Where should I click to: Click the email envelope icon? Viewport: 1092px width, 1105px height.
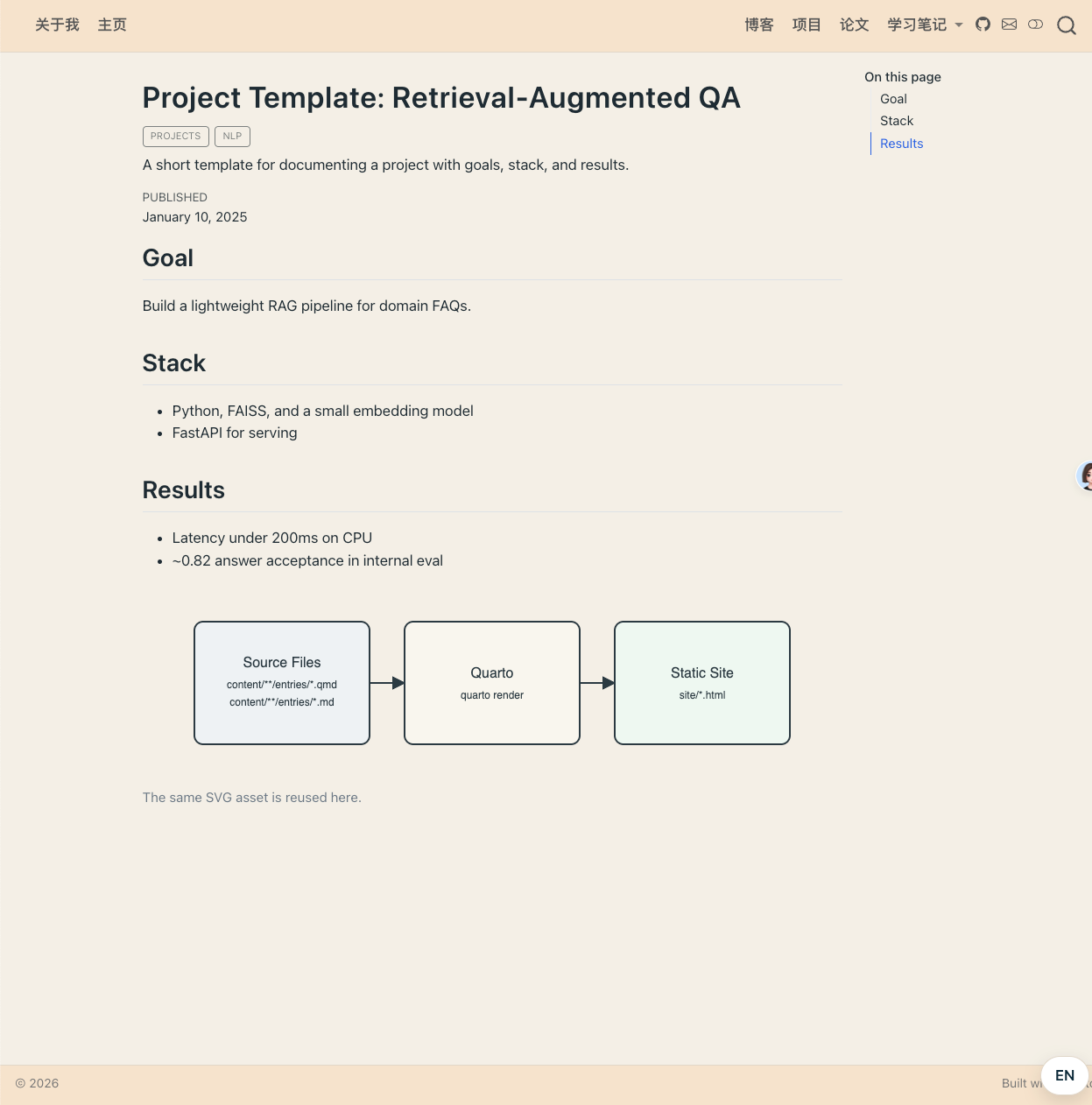(x=1009, y=25)
